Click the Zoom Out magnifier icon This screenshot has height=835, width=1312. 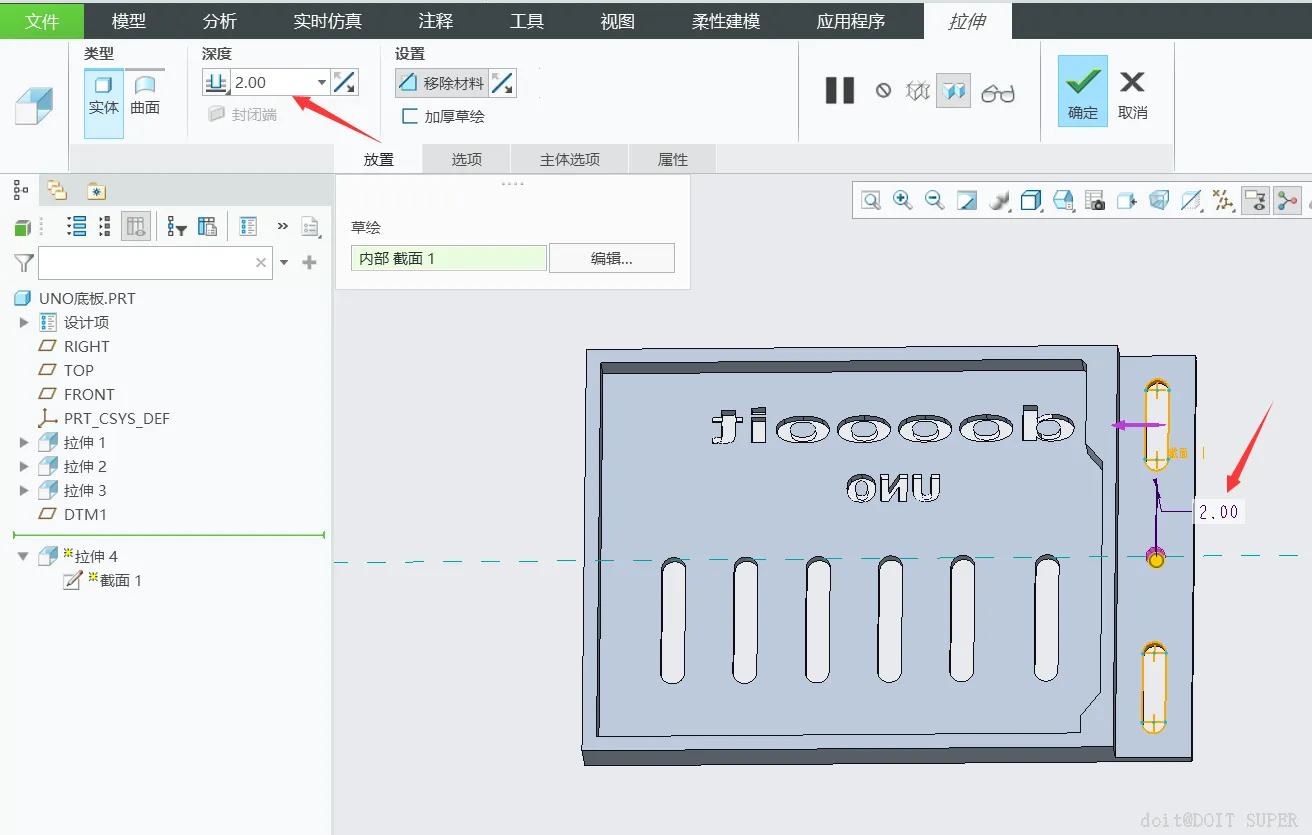point(935,201)
